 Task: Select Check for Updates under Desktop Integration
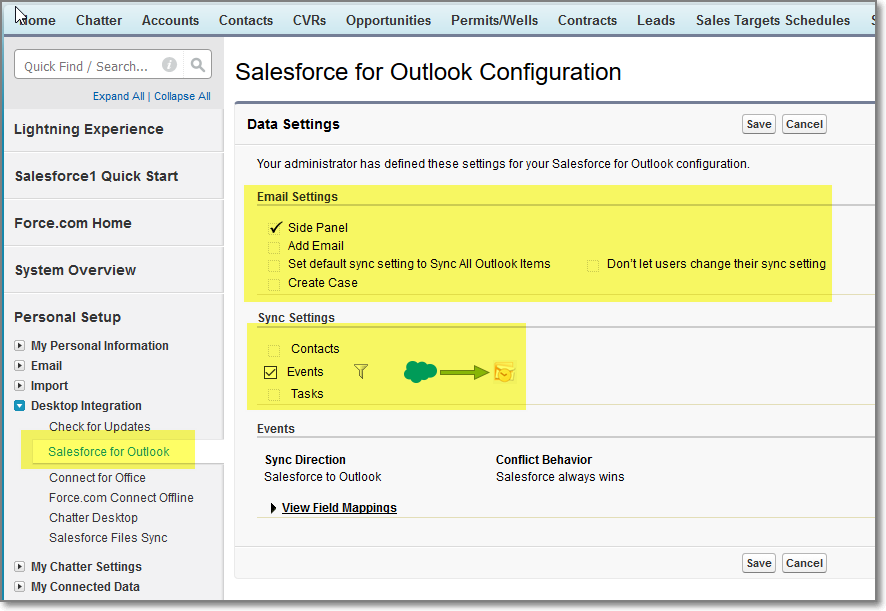[x=99, y=427]
